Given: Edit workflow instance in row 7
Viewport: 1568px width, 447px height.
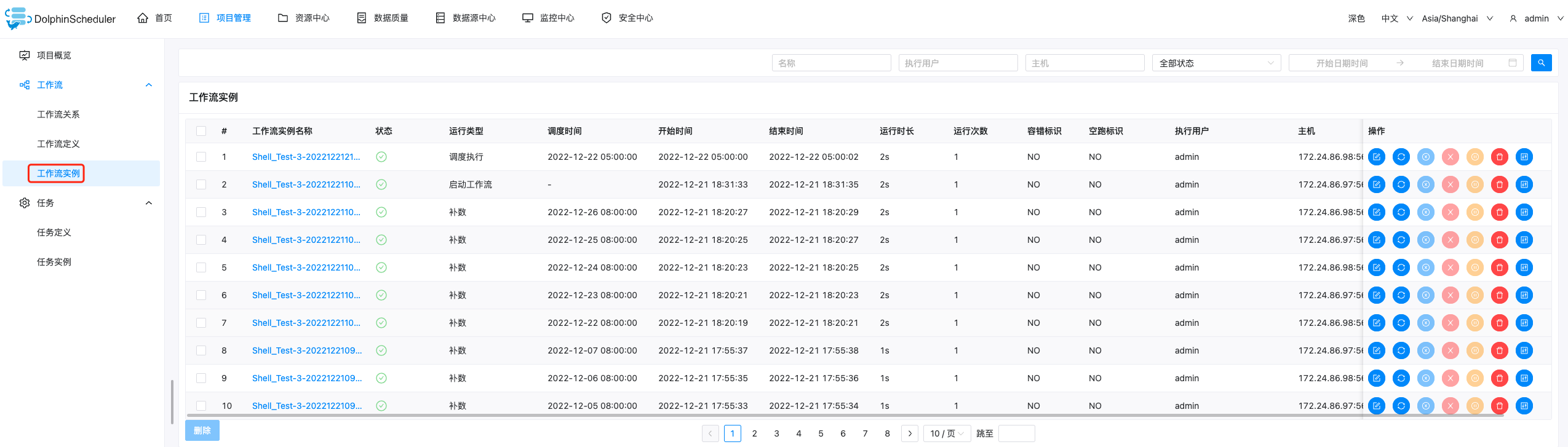Looking at the screenshot, I should [x=1377, y=323].
